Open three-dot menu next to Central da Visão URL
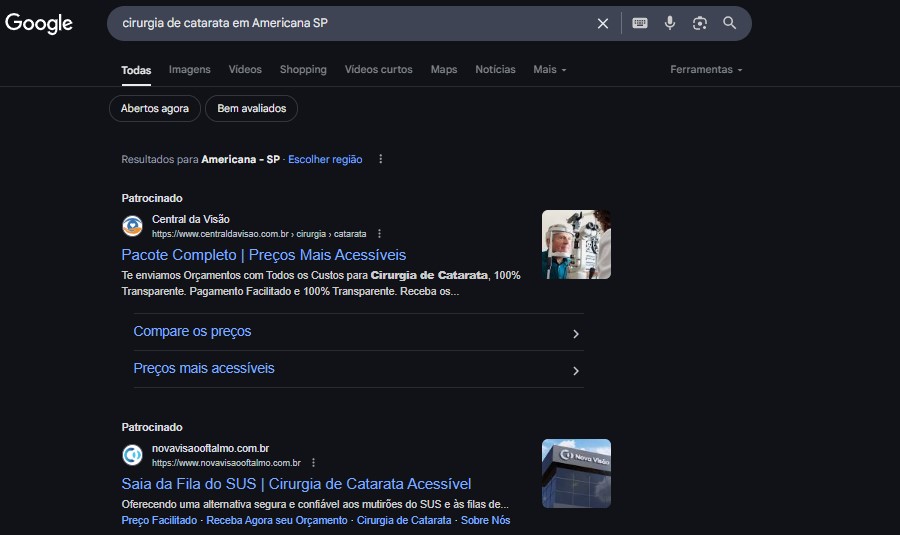The image size is (900, 535). [379, 234]
